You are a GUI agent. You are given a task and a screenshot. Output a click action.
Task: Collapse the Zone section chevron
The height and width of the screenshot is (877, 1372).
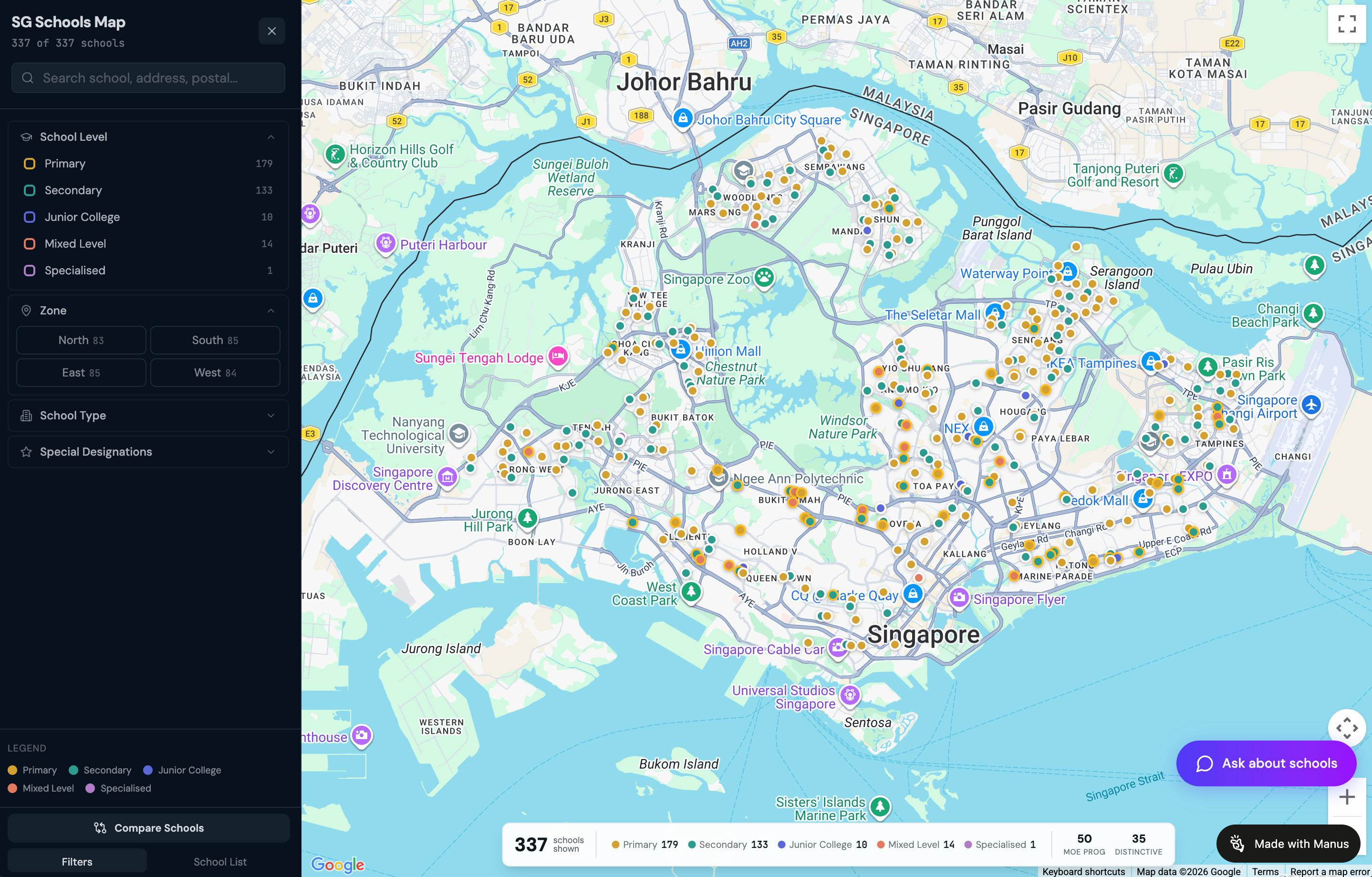(x=271, y=311)
